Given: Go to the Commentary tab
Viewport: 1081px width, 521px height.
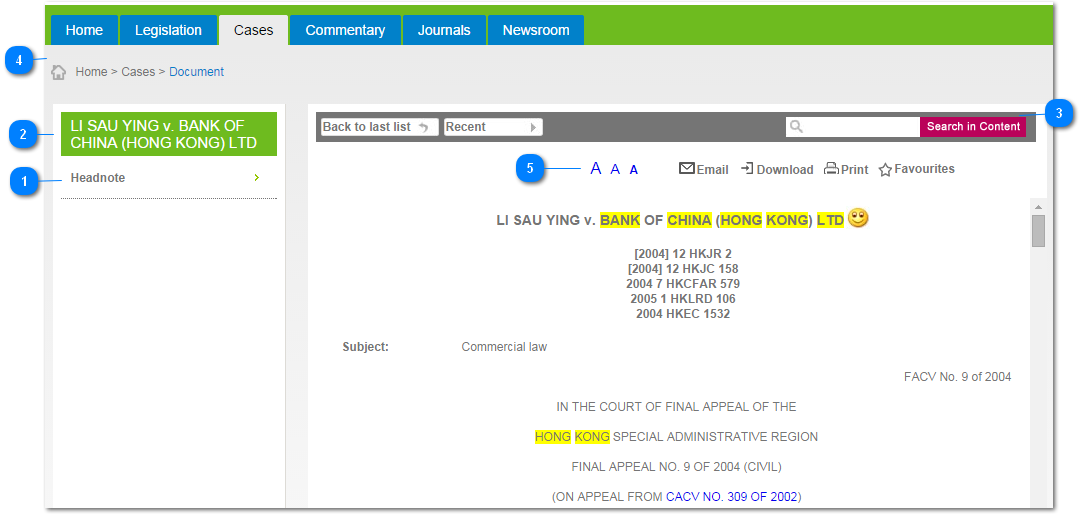Looking at the screenshot, I should (345, 30).
